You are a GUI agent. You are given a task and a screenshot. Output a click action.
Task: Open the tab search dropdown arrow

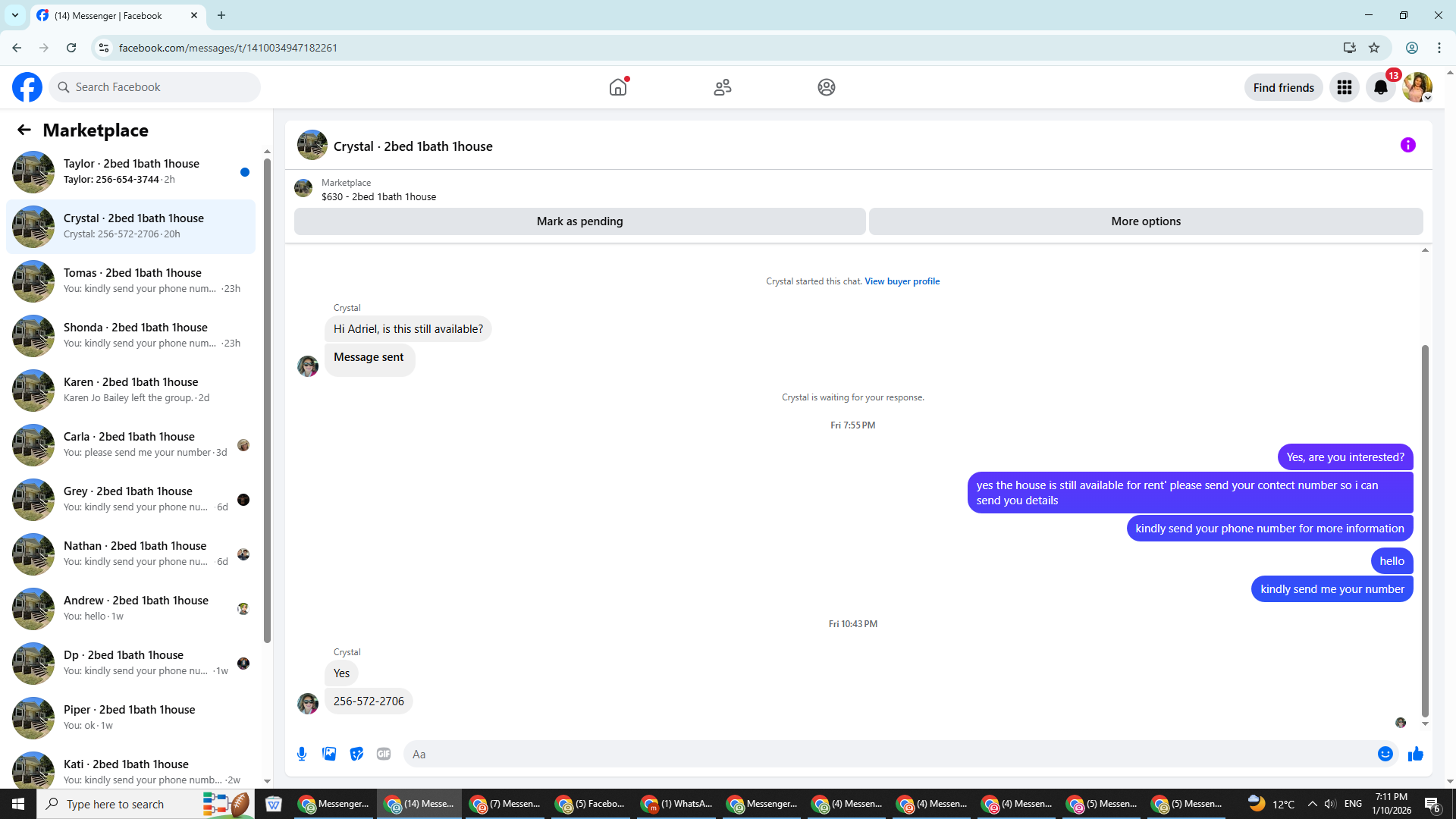click(15, 15)
